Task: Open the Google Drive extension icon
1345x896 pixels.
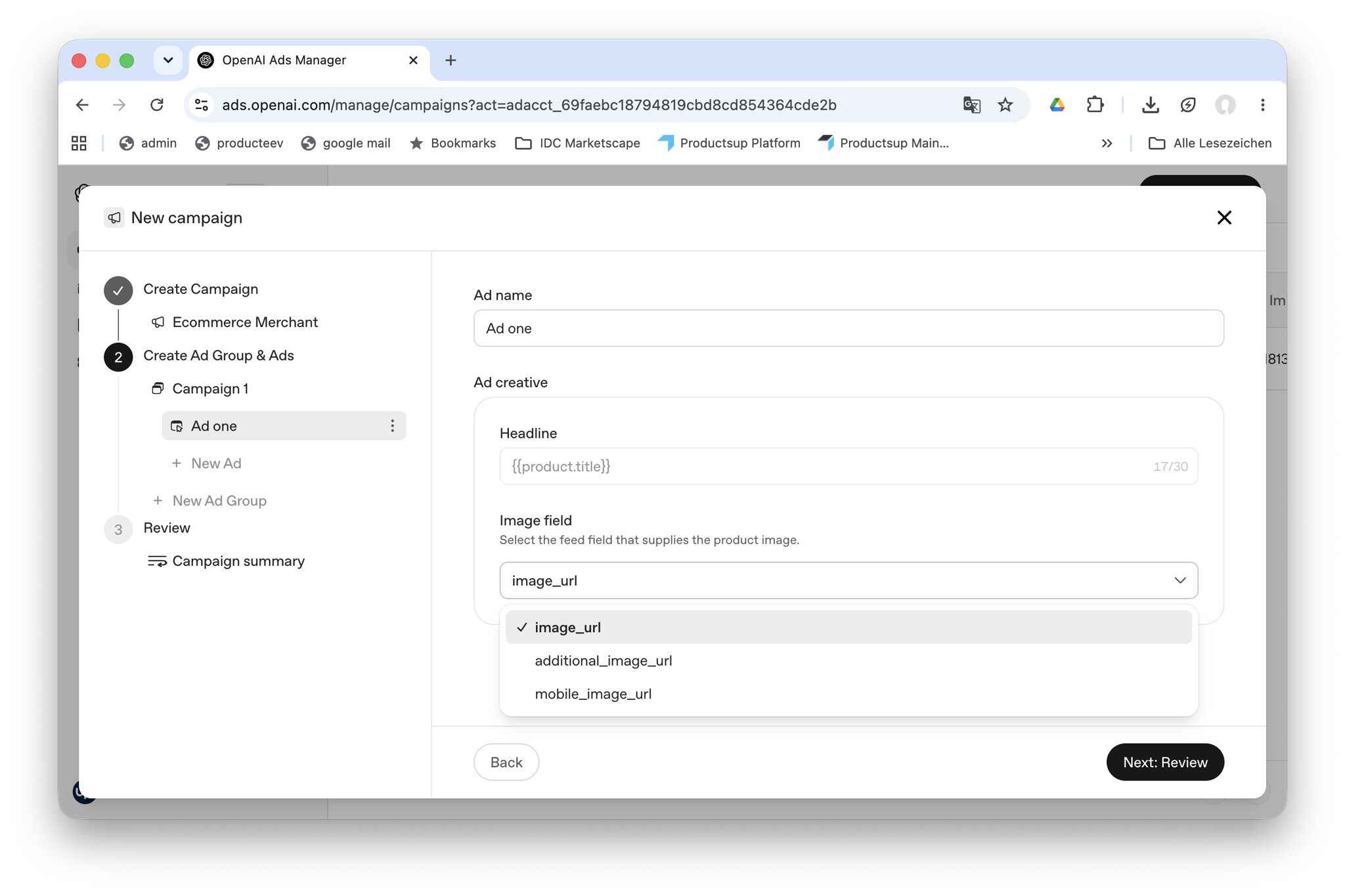Action: 1057,105
